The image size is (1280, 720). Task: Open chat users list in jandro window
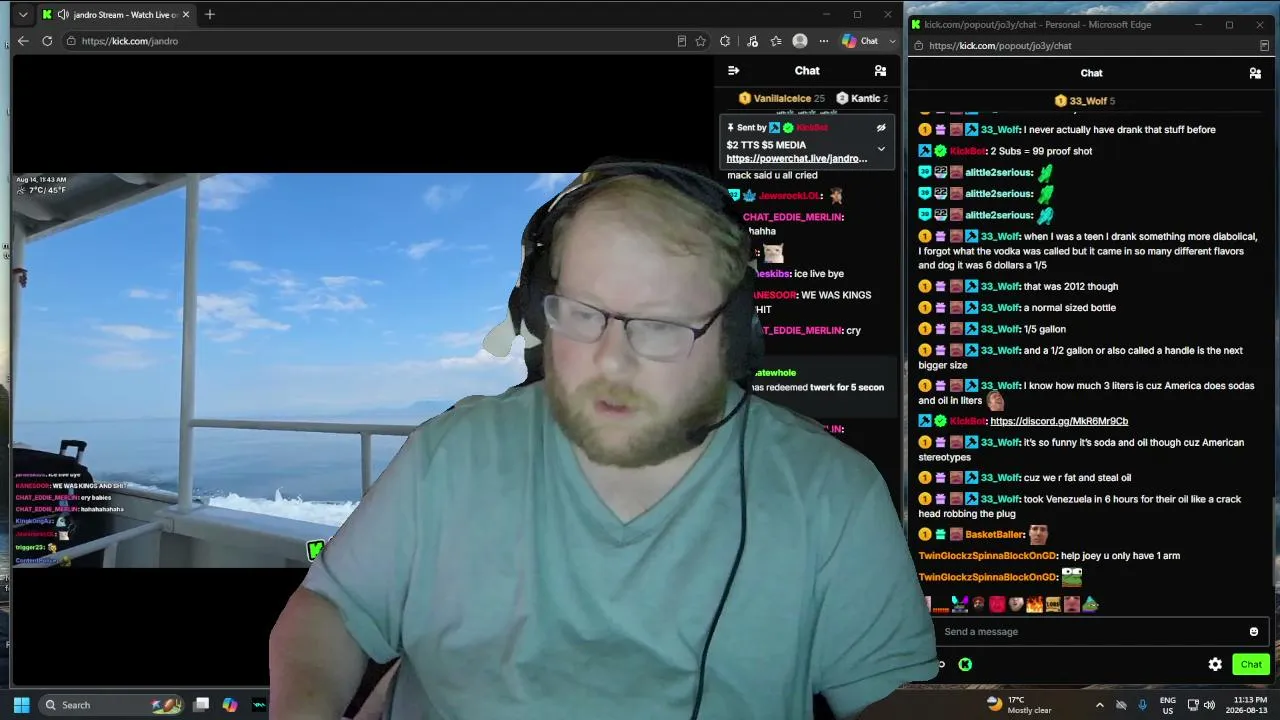(x=880, y=71)
